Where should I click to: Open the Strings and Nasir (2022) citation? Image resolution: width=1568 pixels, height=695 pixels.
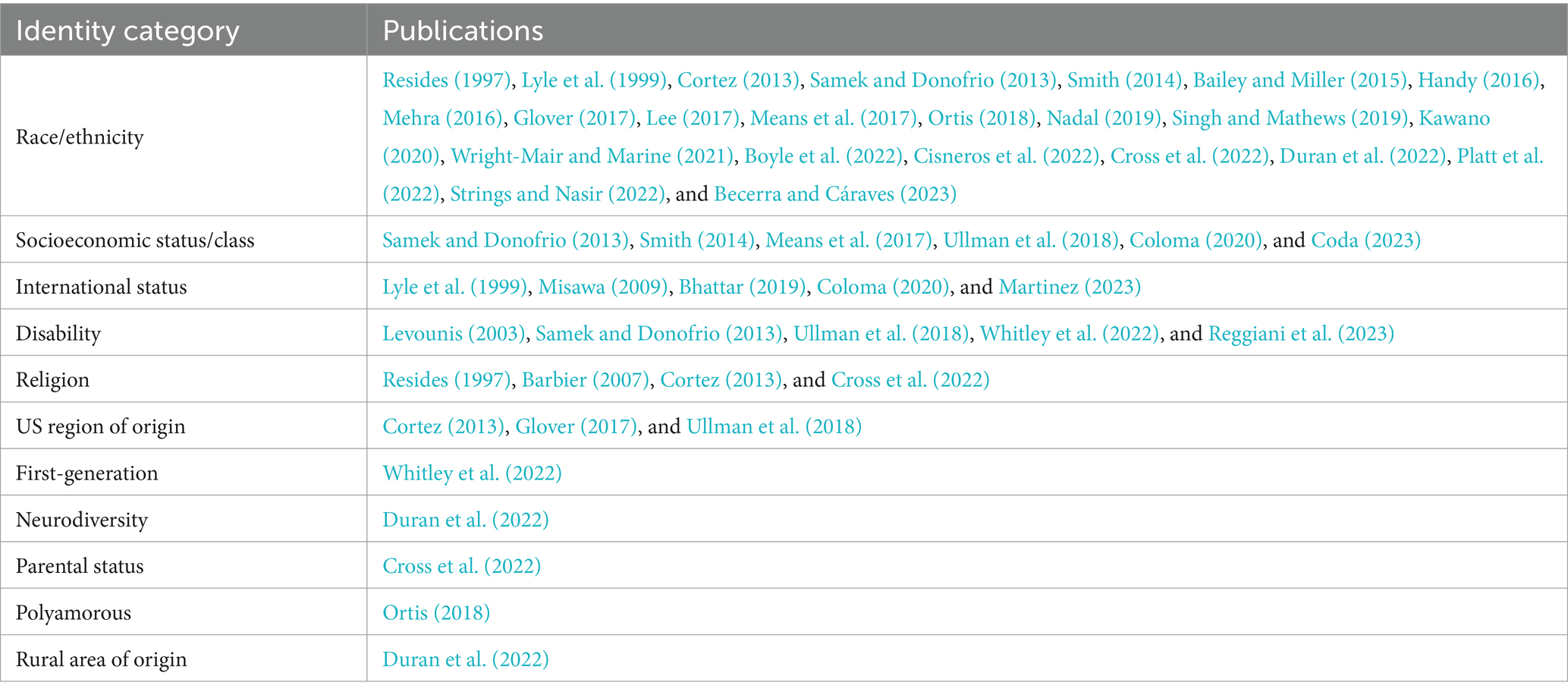(x=558, y=194)
